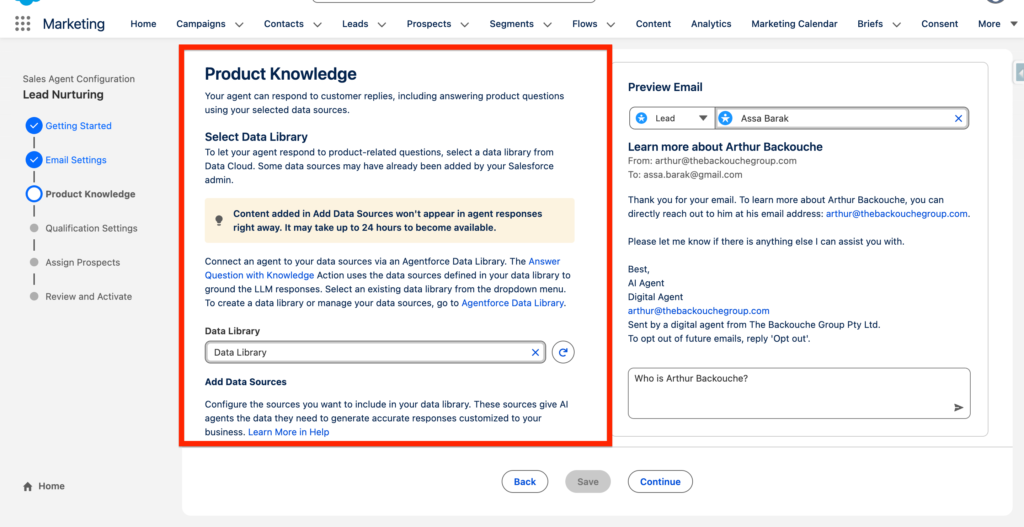
Task: Click the Home icon at bottom left
Action: tap(28, 486)
